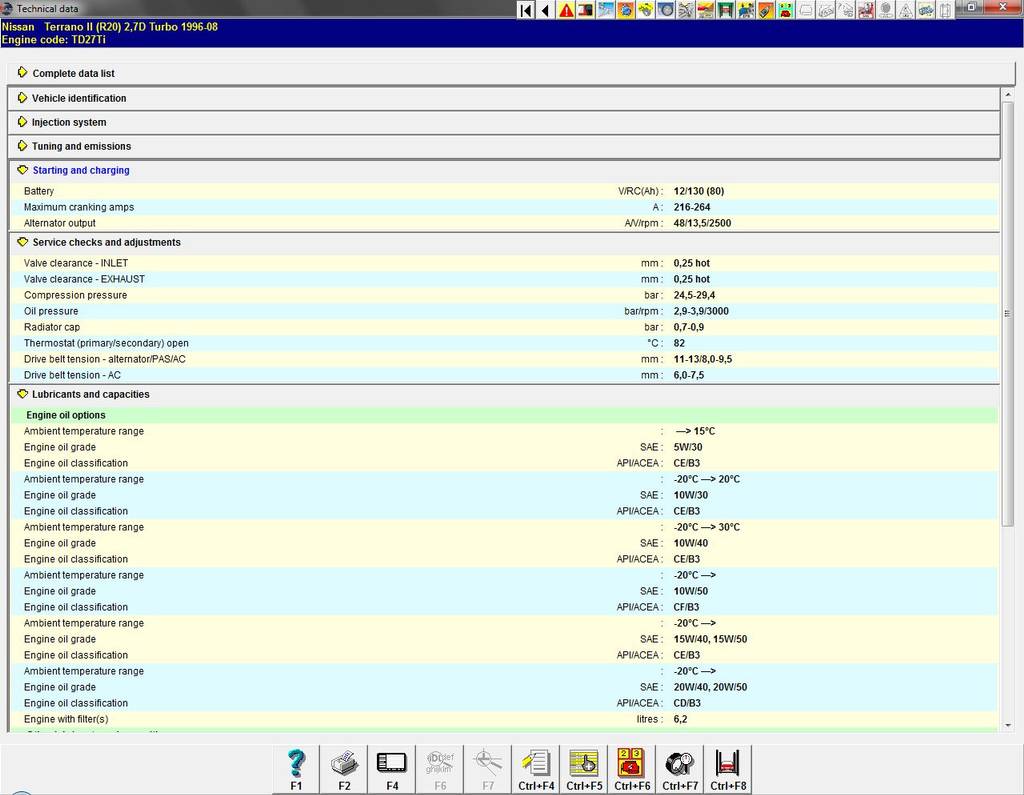Open the Ctrl+F6 red engine icon

click(632, 769)
